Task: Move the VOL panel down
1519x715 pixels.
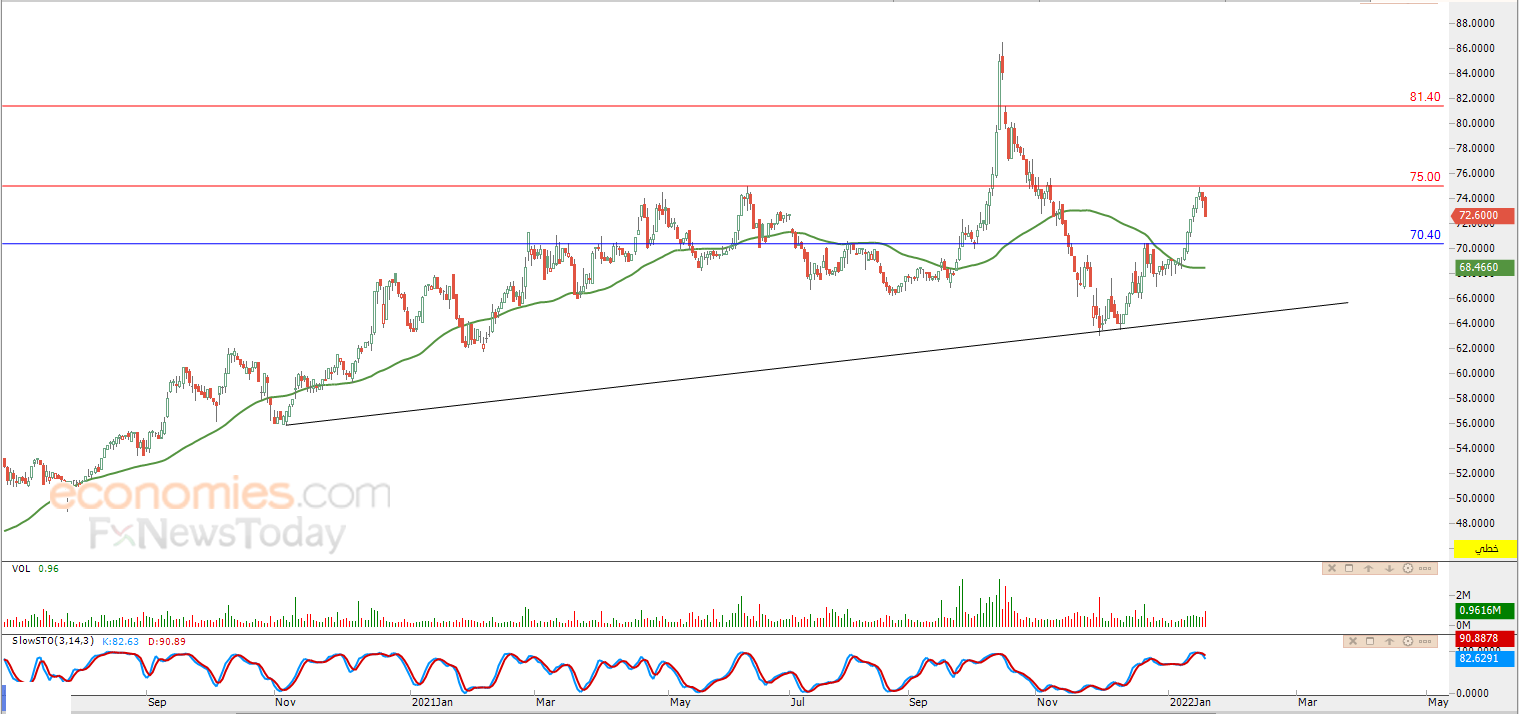Action: (1389, 569)
